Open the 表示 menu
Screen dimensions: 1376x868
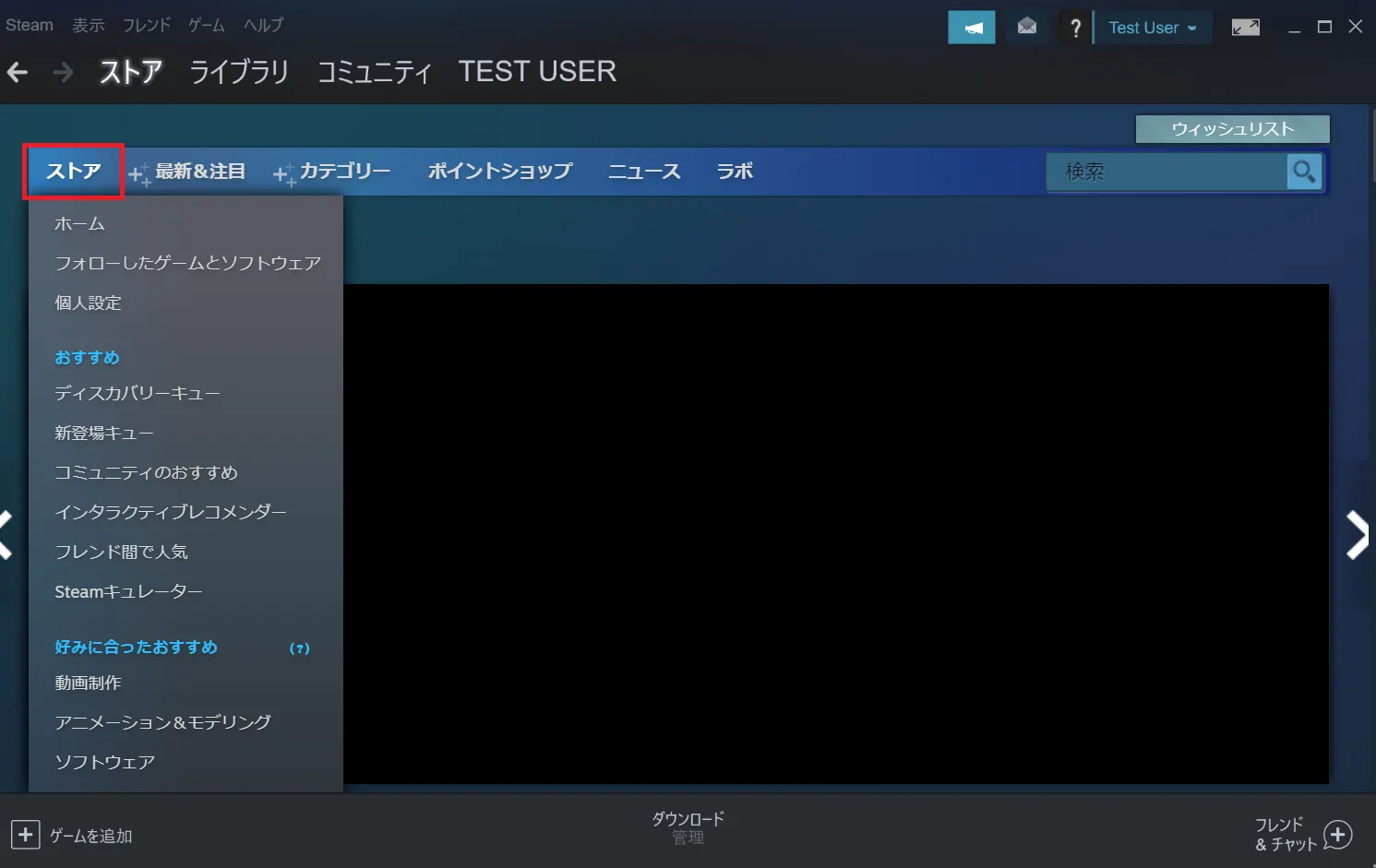[89, 25]
